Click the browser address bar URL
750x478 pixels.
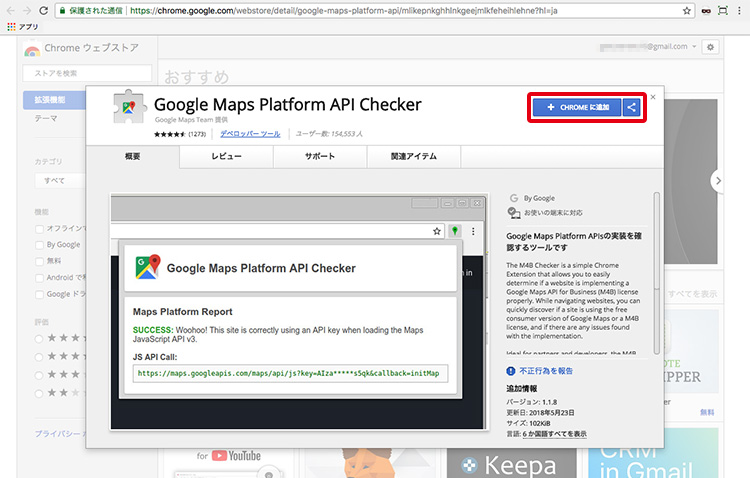coord(343,11)
